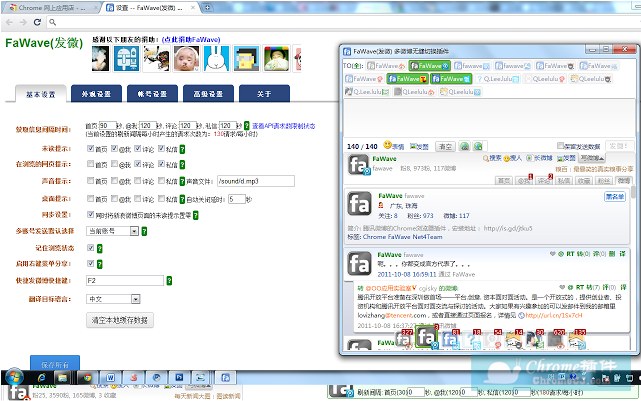Select the first gray FaWave account in TO row
The height and width of the screenshot is (401, 641).
tap(385, 65)
